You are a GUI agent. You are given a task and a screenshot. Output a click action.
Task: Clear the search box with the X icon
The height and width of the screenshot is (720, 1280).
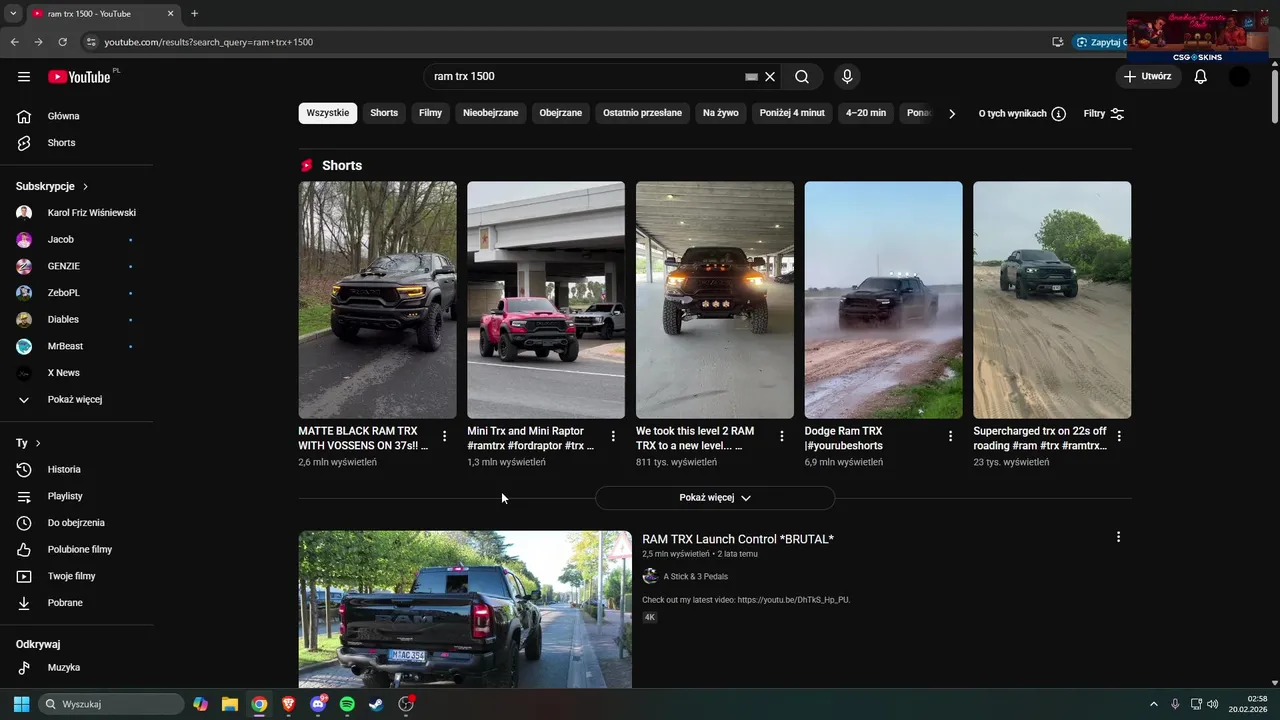770,77
